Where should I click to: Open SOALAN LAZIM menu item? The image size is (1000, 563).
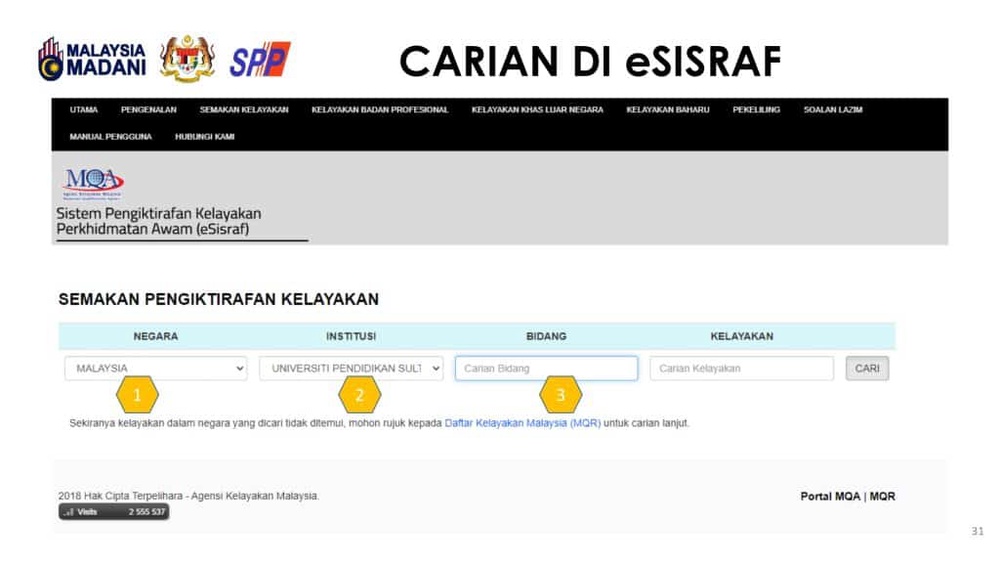(x=833, y=110)
